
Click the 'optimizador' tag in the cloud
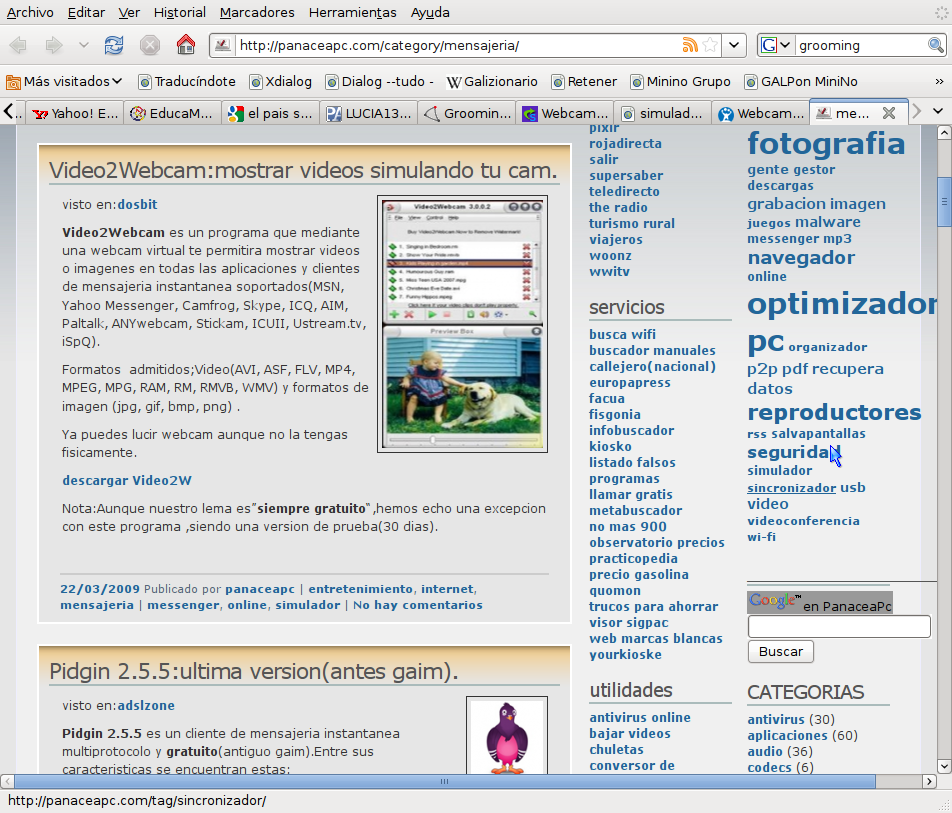point(842,304)
